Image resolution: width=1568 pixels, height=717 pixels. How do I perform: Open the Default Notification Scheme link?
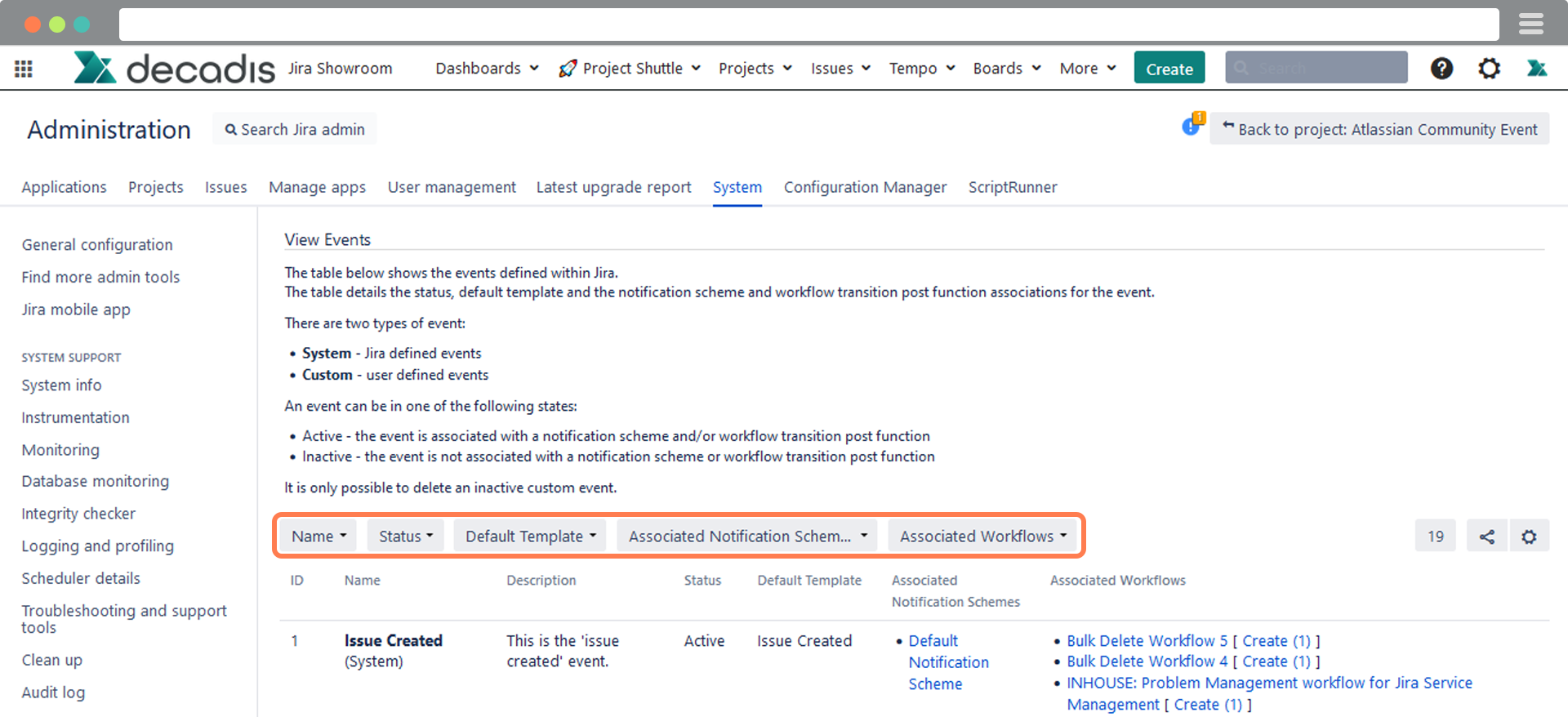click(948, 662)
